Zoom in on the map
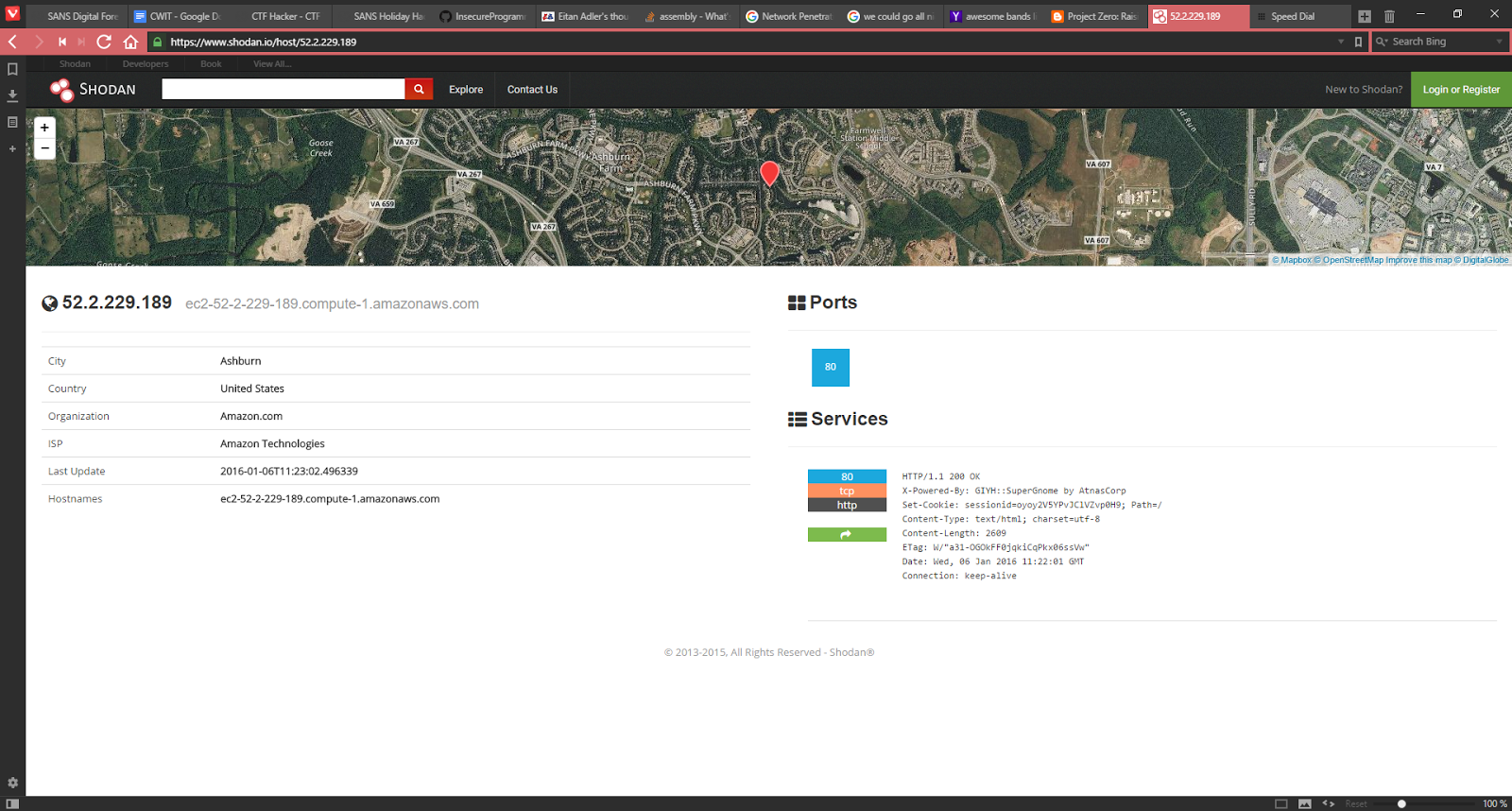This screenshot has height=811, width=1512. click(x=44, y=128)
